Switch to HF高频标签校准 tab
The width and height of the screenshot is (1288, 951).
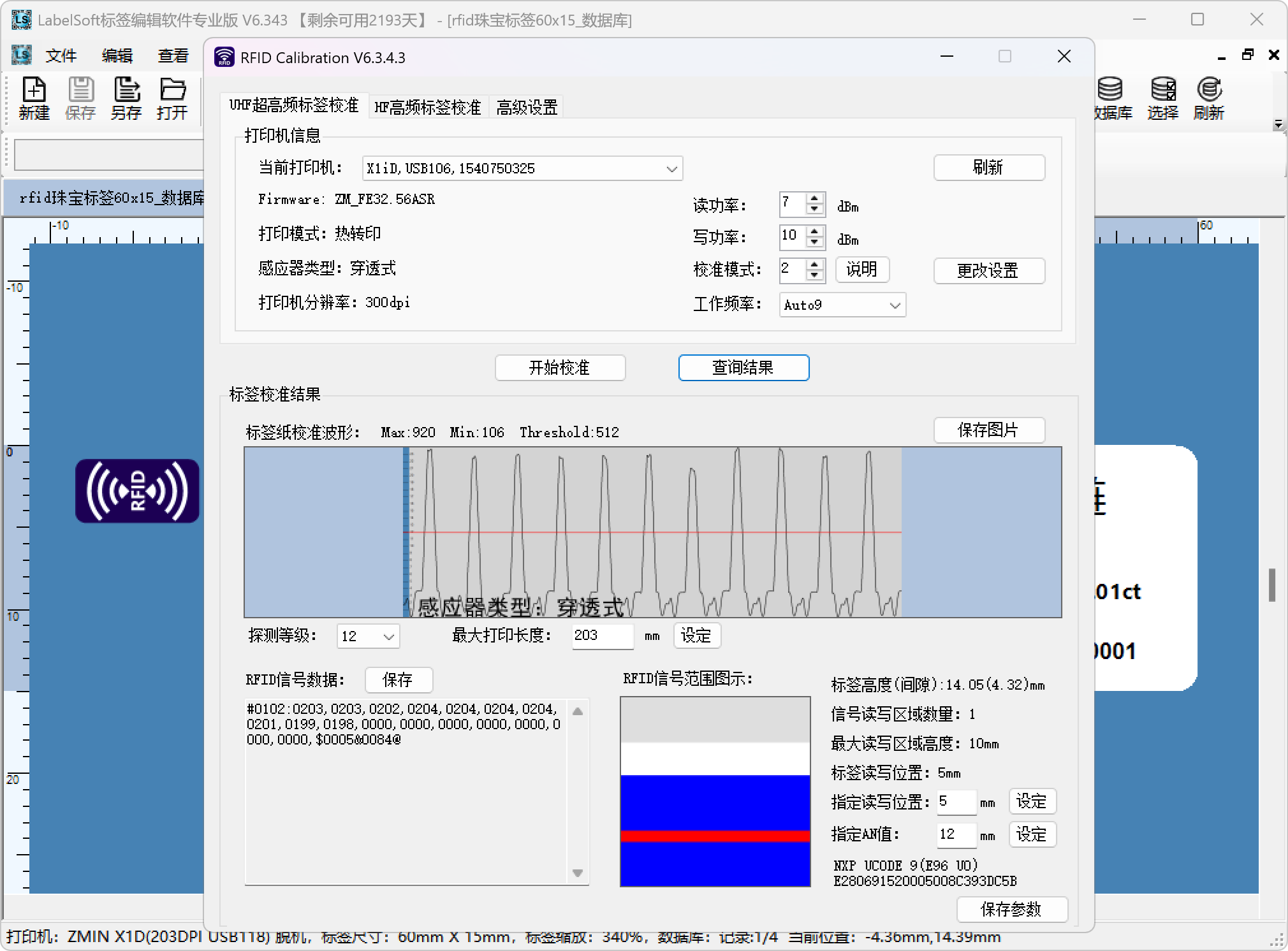(x=428, y=107)
